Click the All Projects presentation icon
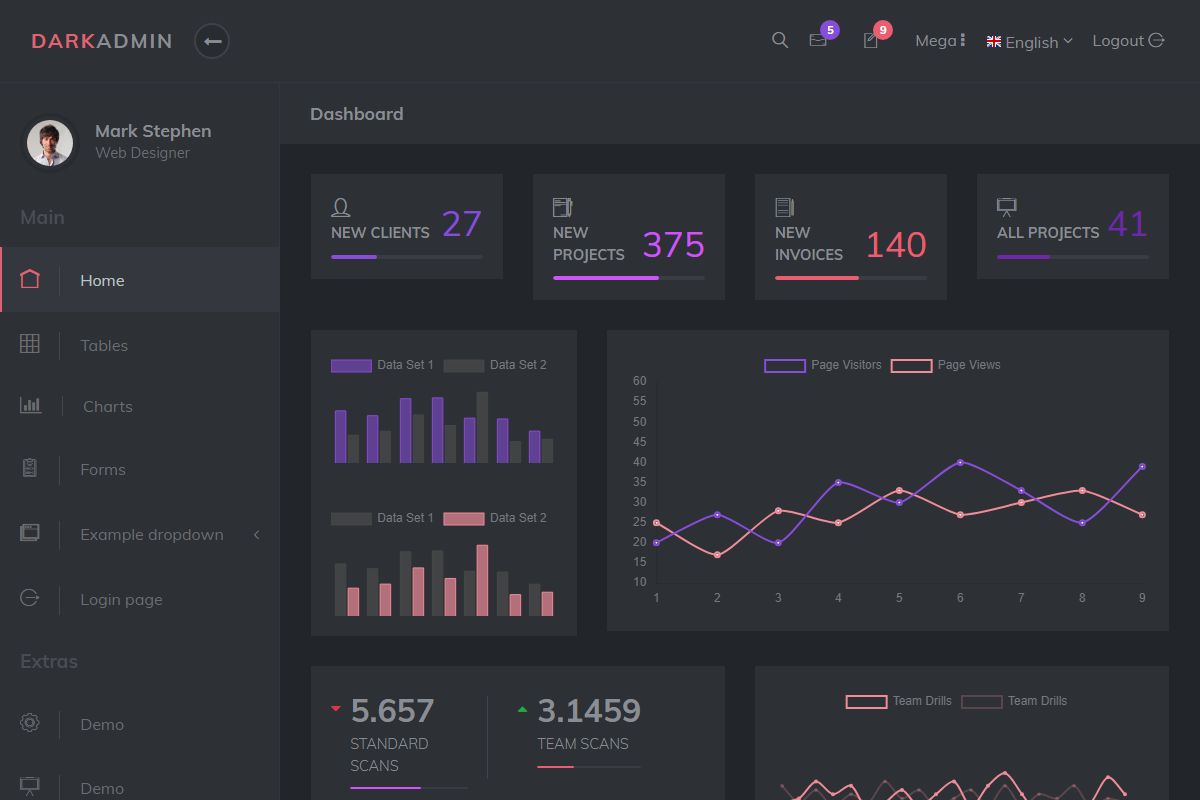 coord(1007,207)
